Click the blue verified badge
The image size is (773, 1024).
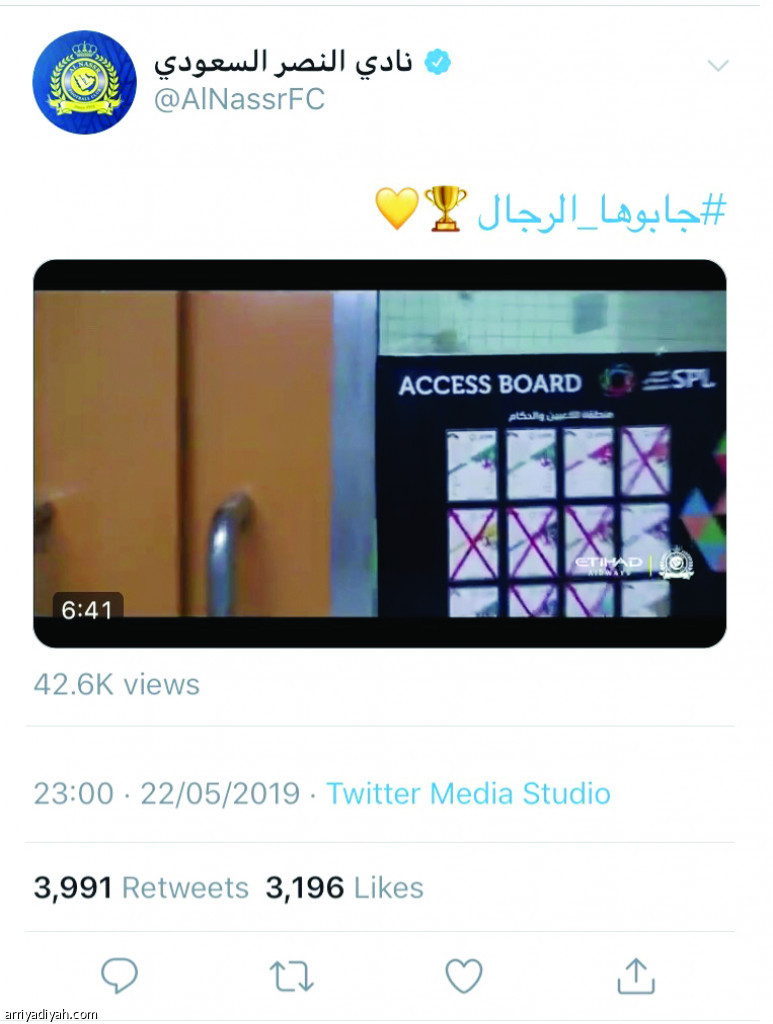click(437, 63)
